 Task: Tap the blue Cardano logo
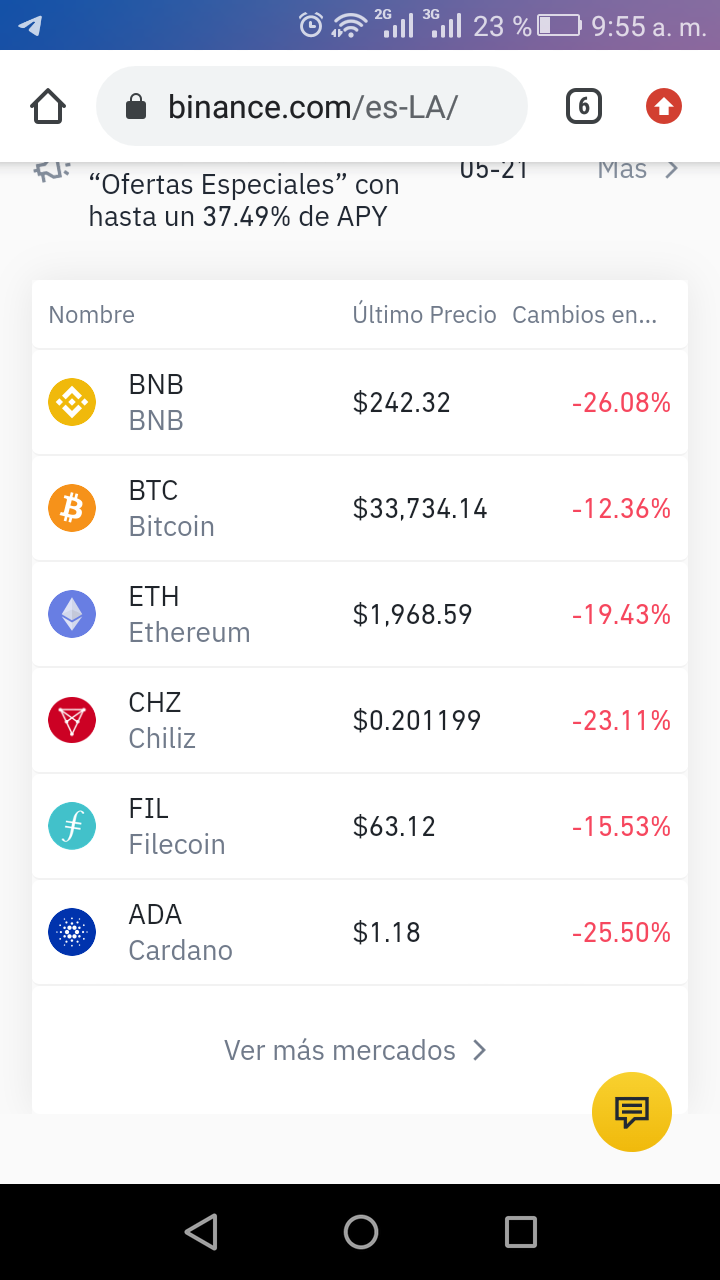pyautogui.click(x=72, y=932)
